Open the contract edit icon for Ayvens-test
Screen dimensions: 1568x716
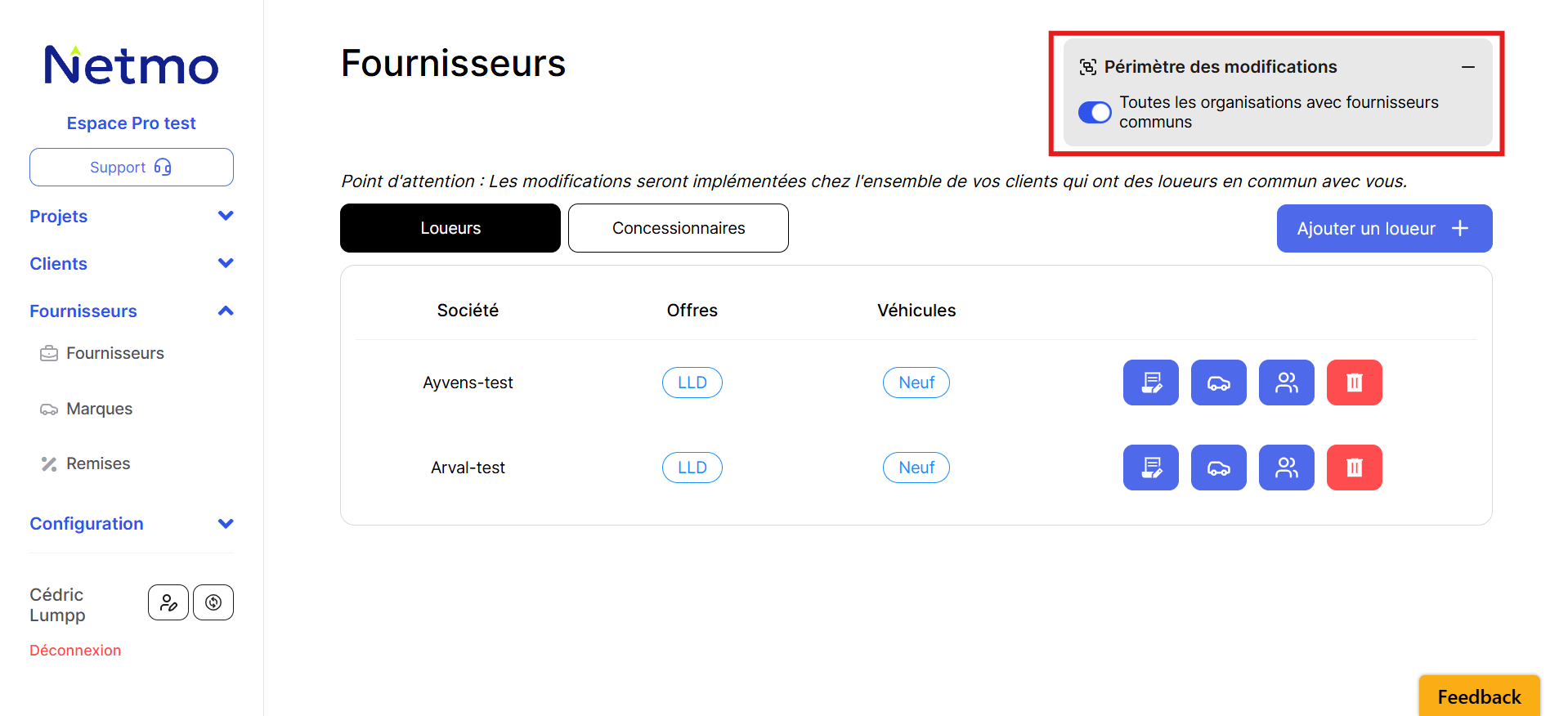[x=1150, y=382]
